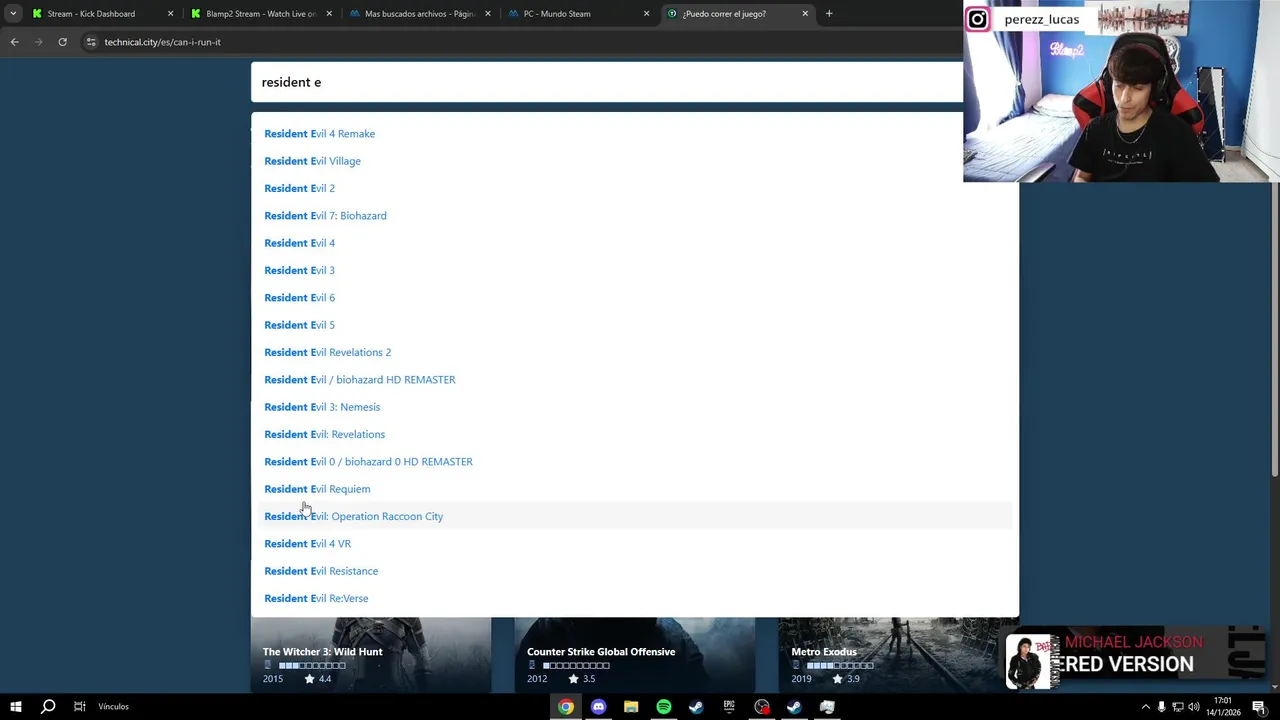Close the Blamp2 Stream tab
The height and width of the screenshot is (720, 1280).
[329, 14]
